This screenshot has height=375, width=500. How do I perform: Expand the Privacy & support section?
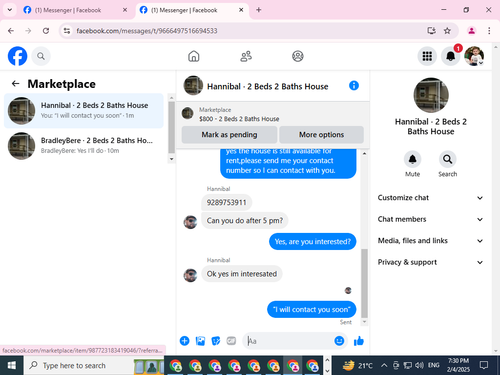pyautogui.click(x=430, y=262)
